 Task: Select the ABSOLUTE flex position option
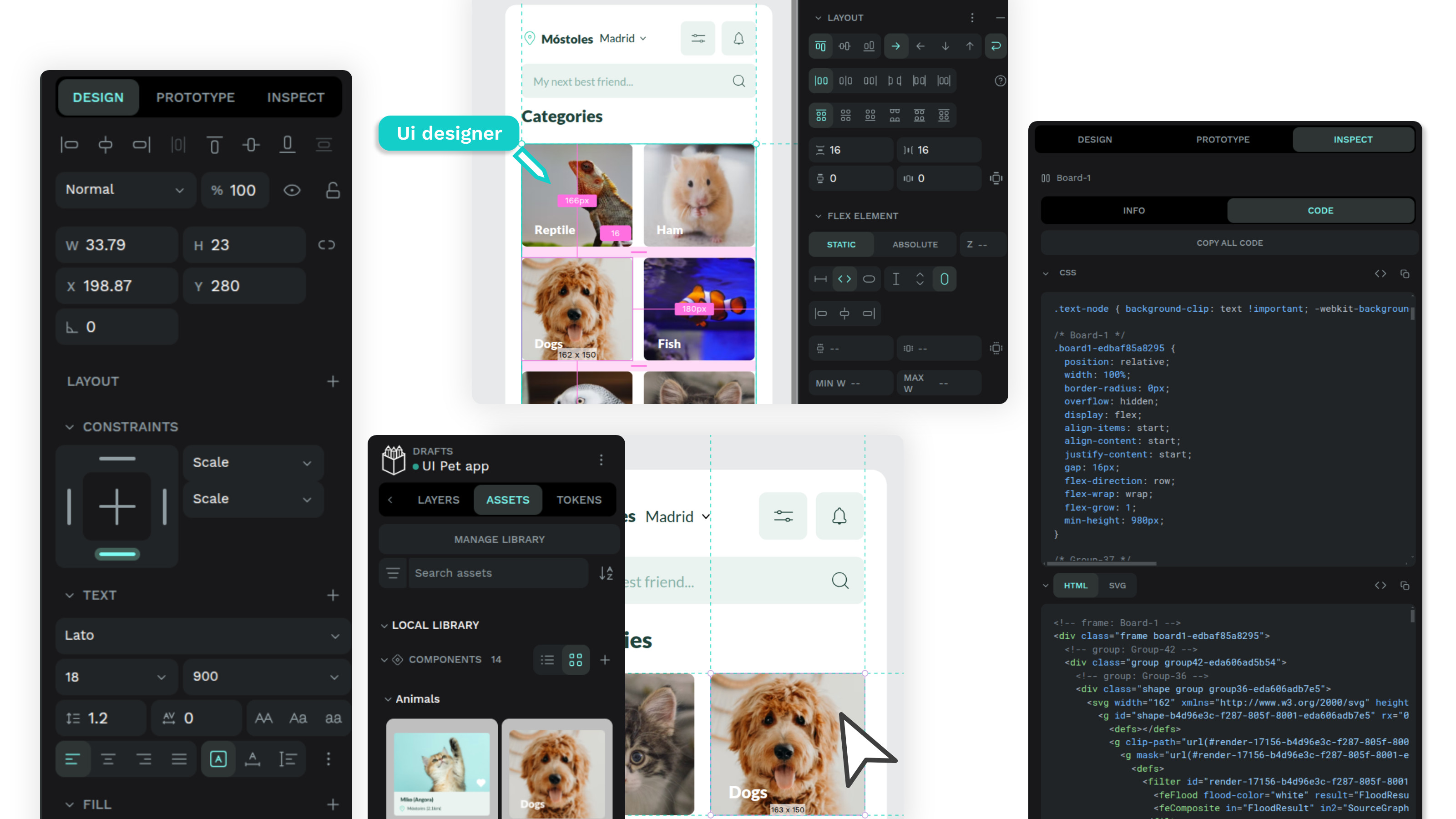[915, 244]
